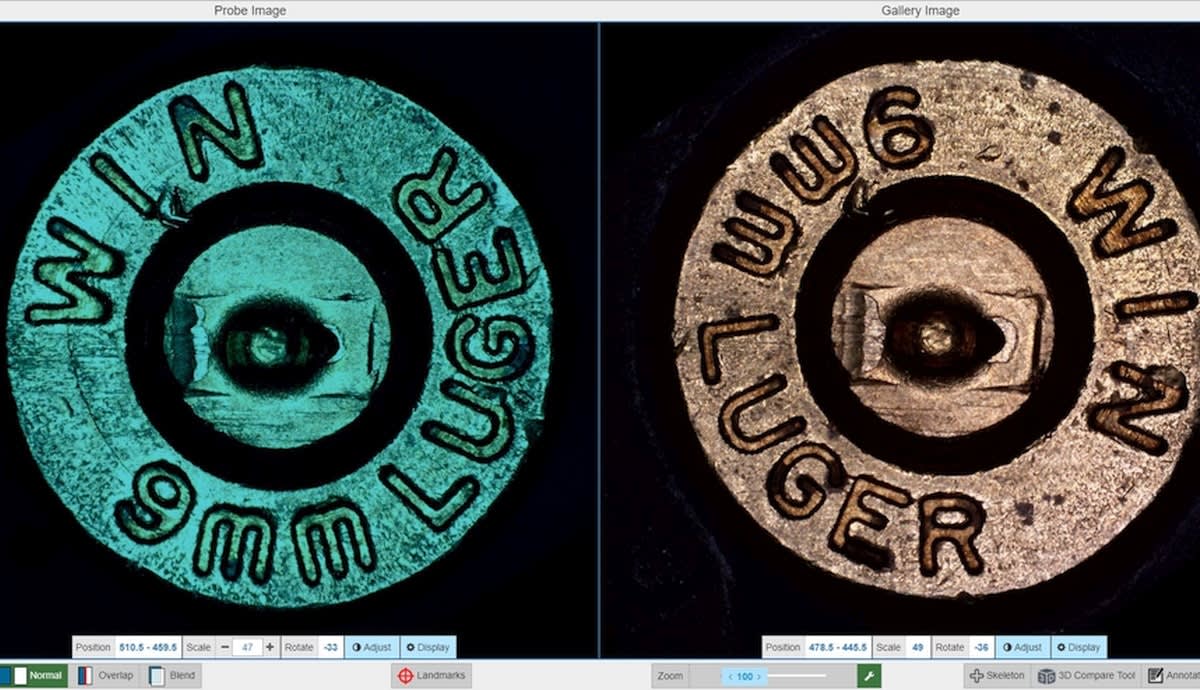Open the Landmarks tool
Image resolution: width=1200 pixels, height=690 pixels.
coord(432,676)
